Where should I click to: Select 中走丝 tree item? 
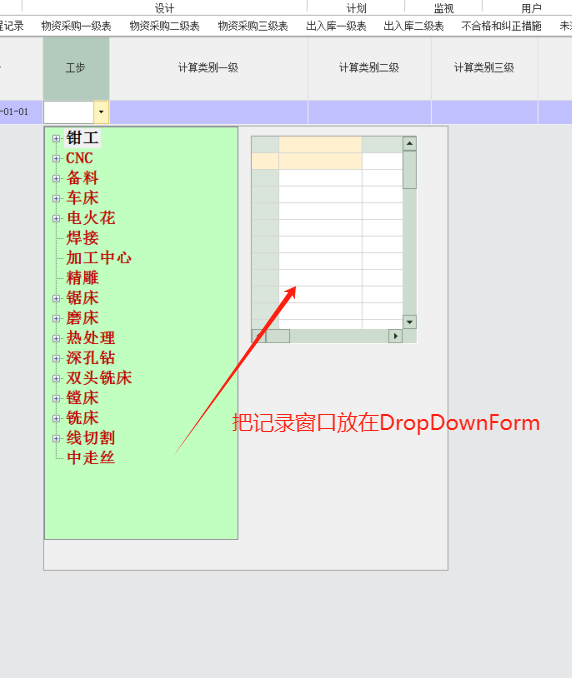click(90, 457)
